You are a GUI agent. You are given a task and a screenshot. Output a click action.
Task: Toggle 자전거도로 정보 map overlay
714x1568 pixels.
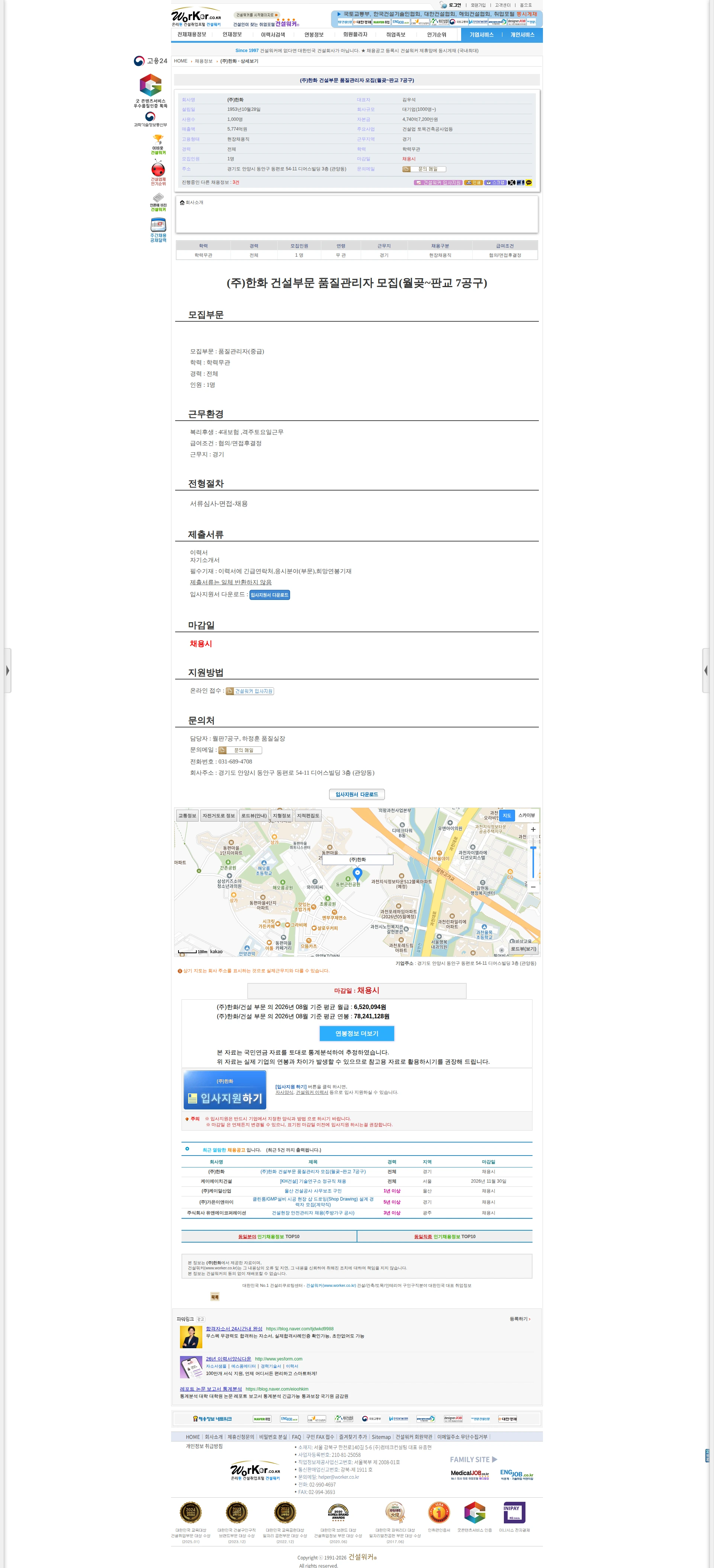(x=219, y=816)
